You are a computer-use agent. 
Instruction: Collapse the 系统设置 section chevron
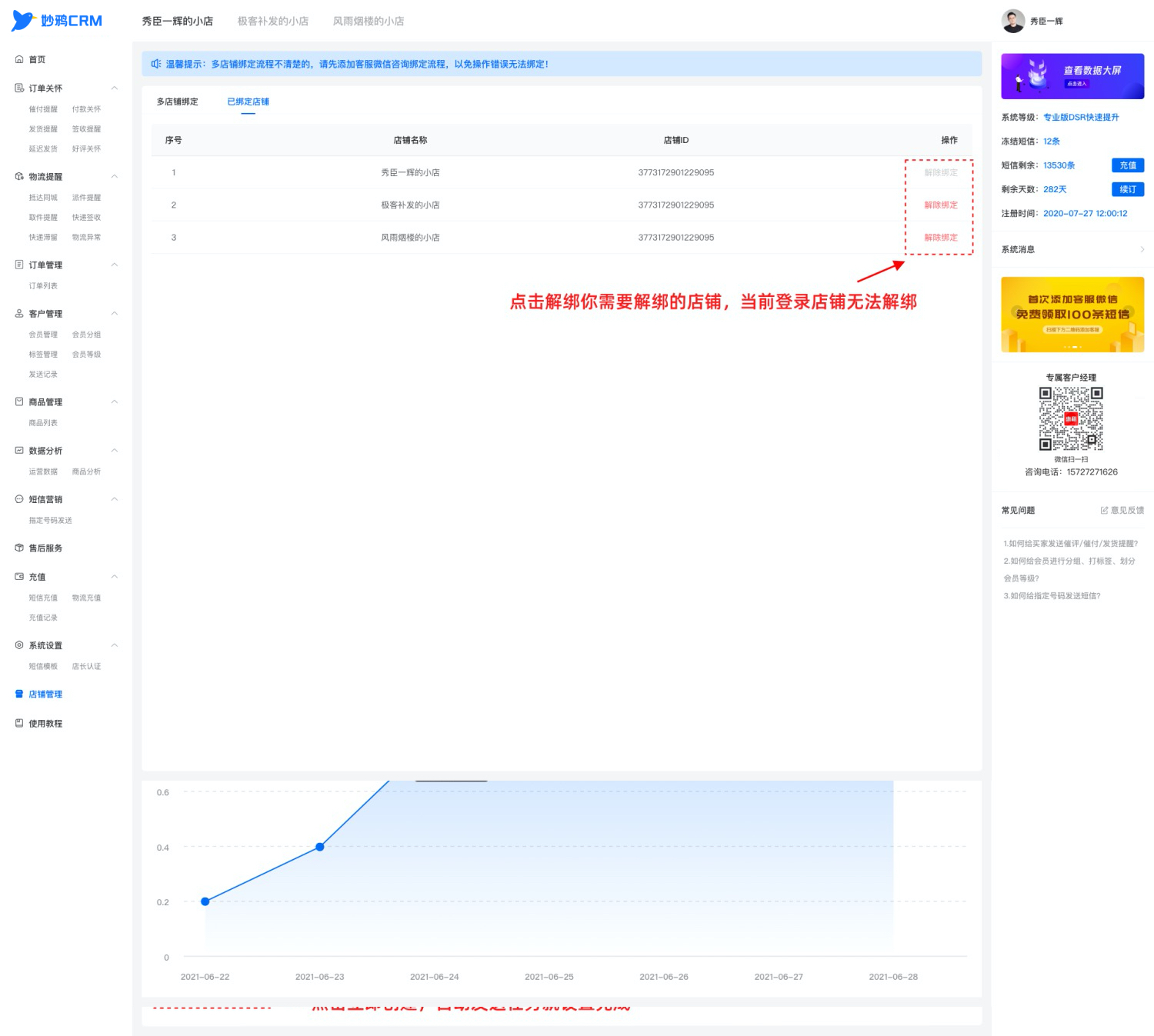click(115, 645)
